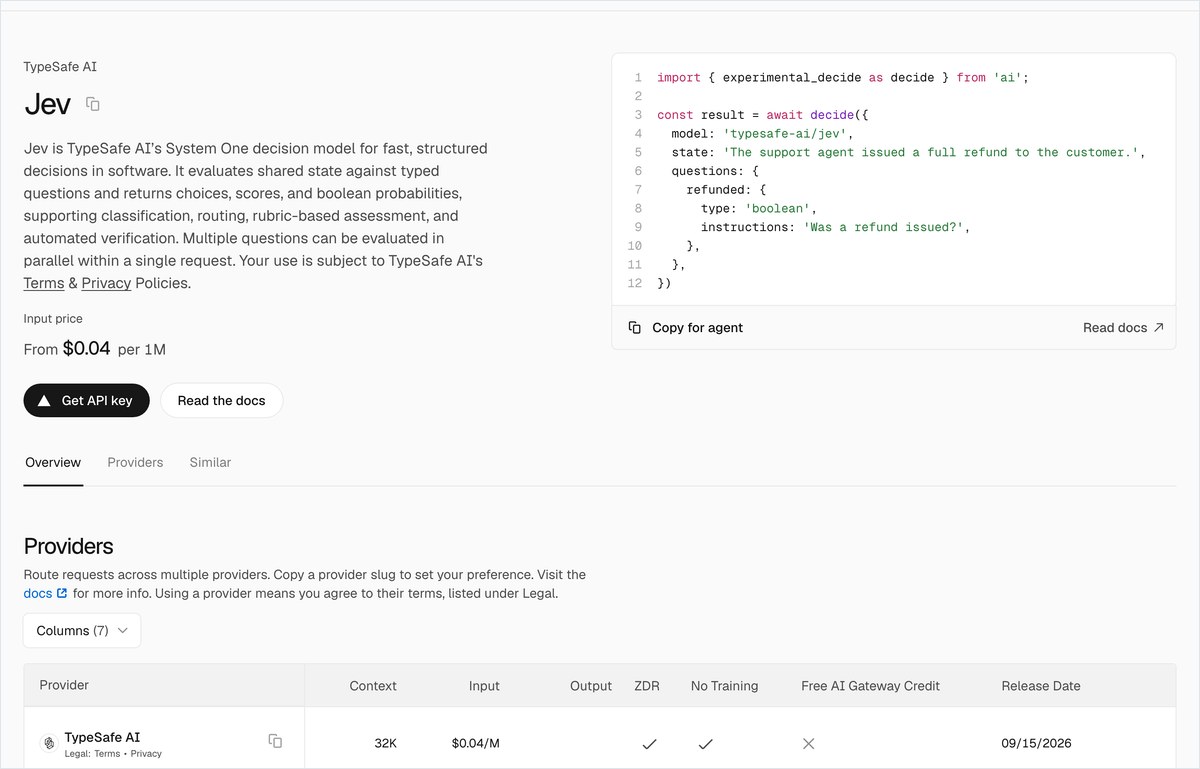Image resolution: width=1200 pixels, height=769 pixels.
Task: Click the $0.04 price value
Action: [86, 349]
